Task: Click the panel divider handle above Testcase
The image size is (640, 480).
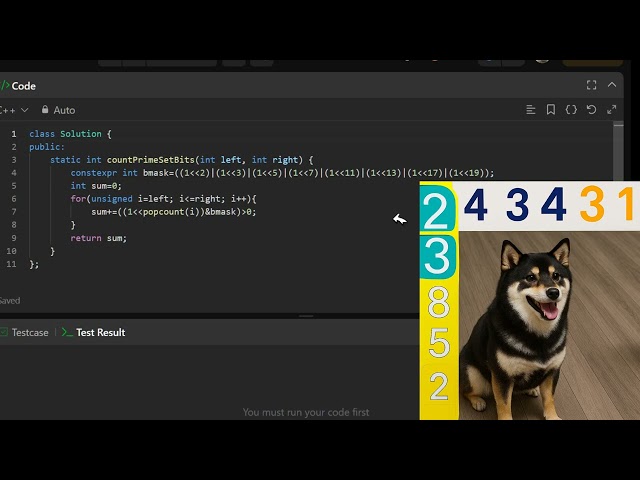Action: [x=306, y=316]
